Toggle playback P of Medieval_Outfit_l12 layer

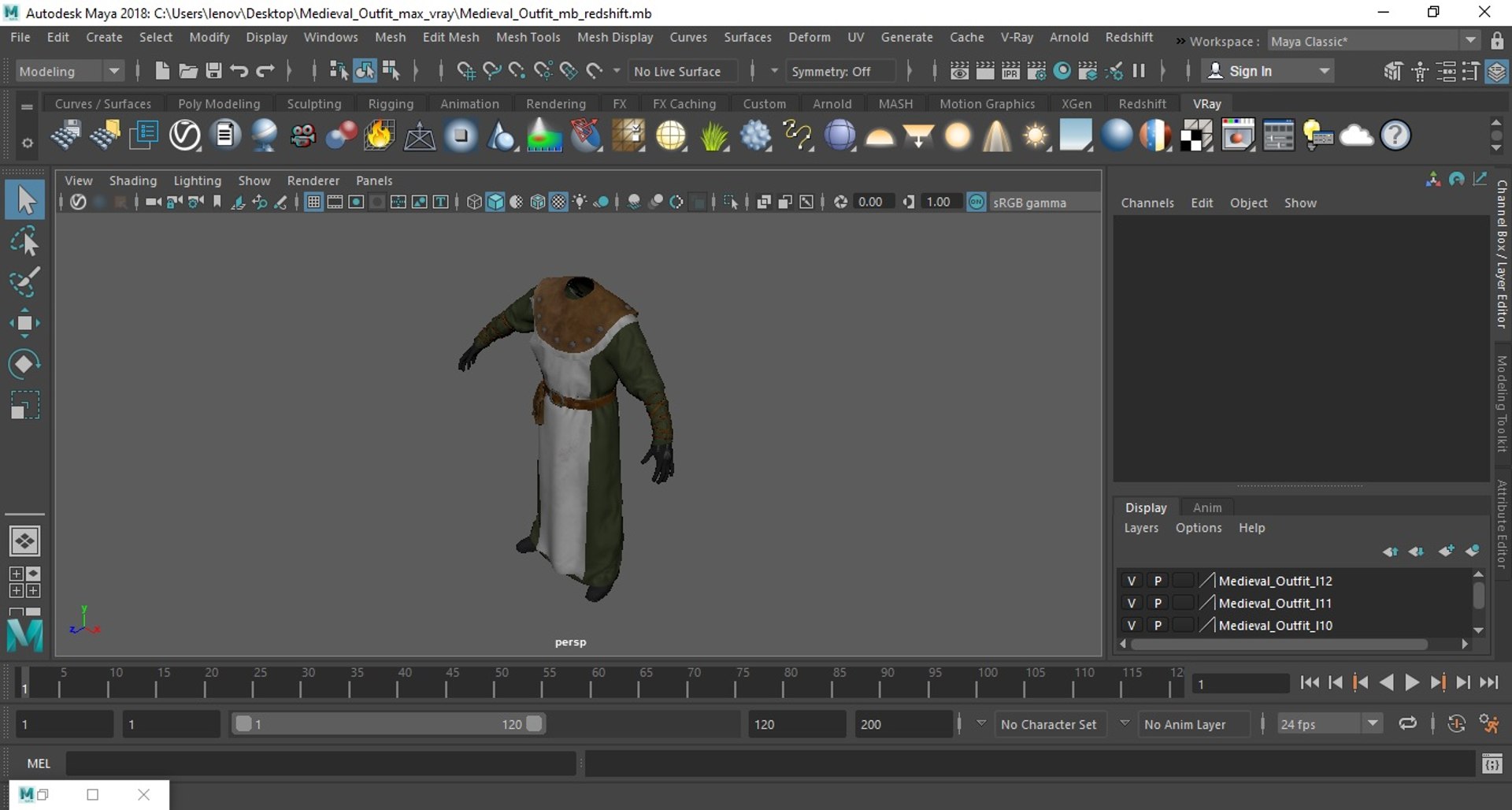pos(1158,581)
